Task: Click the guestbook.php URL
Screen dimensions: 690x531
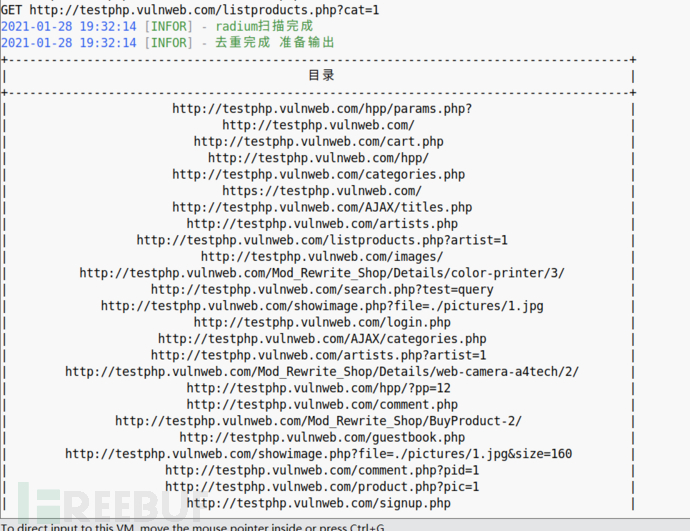Action: (322, 437)
